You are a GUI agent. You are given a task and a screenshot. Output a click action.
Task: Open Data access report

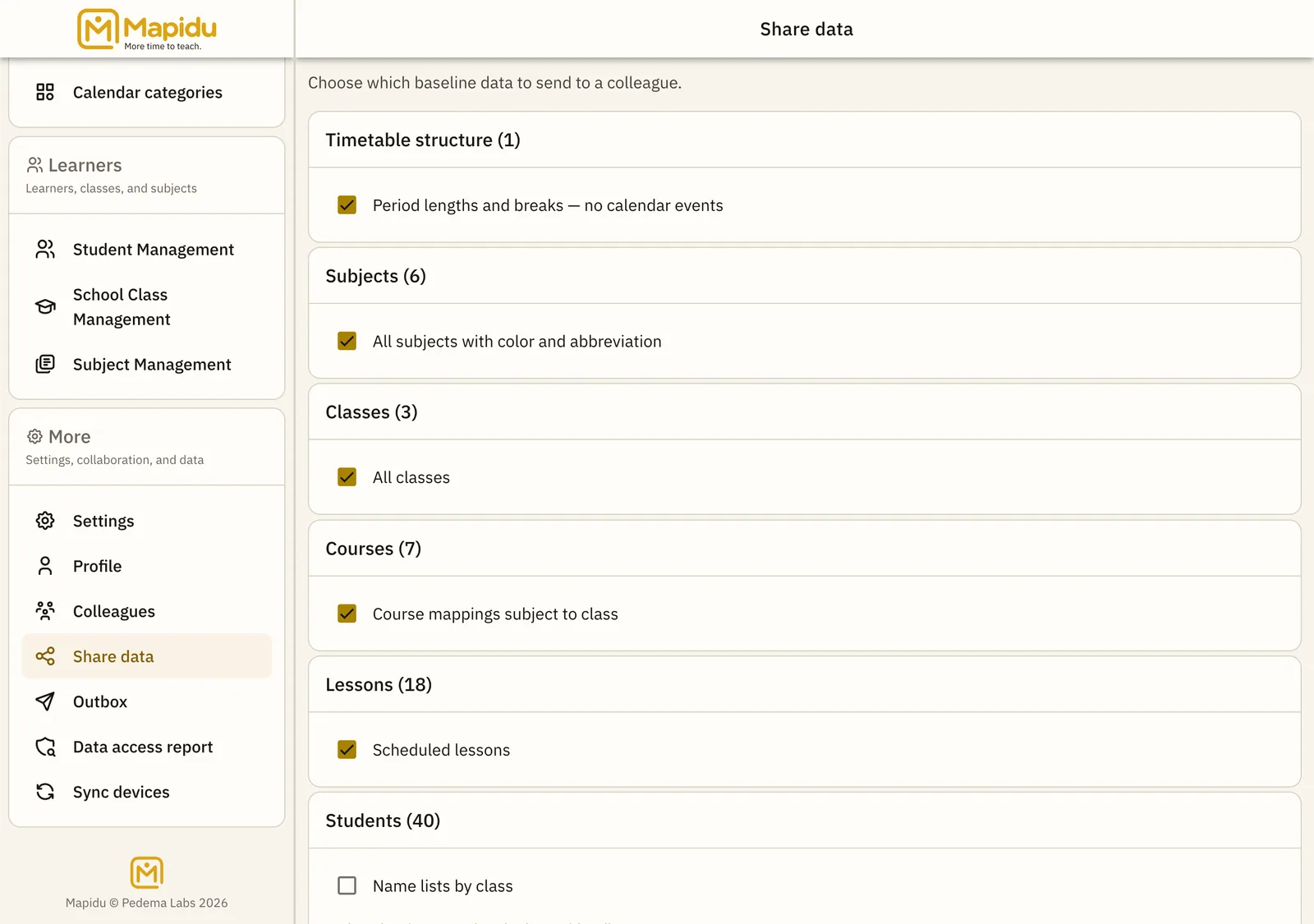(147, 747)
